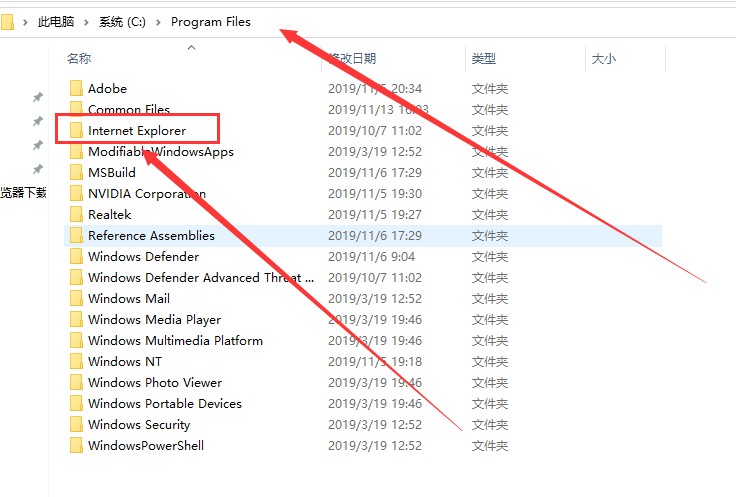The image size is (736, 497).
Task: Open the chevron before 此电脑 breadcrumb
Action: pos(27,21)
